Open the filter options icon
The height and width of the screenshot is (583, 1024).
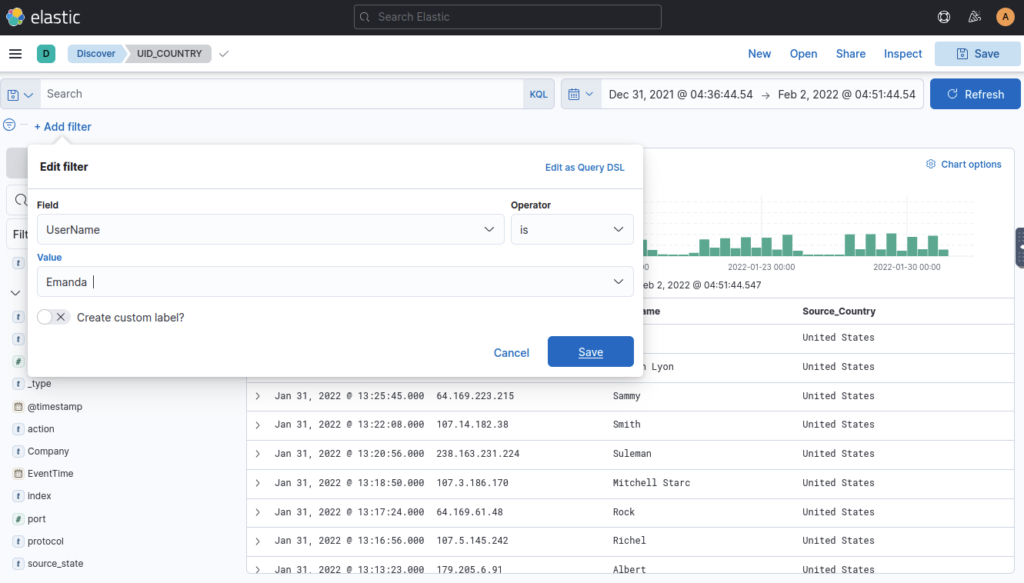click(x=9, y=125)
